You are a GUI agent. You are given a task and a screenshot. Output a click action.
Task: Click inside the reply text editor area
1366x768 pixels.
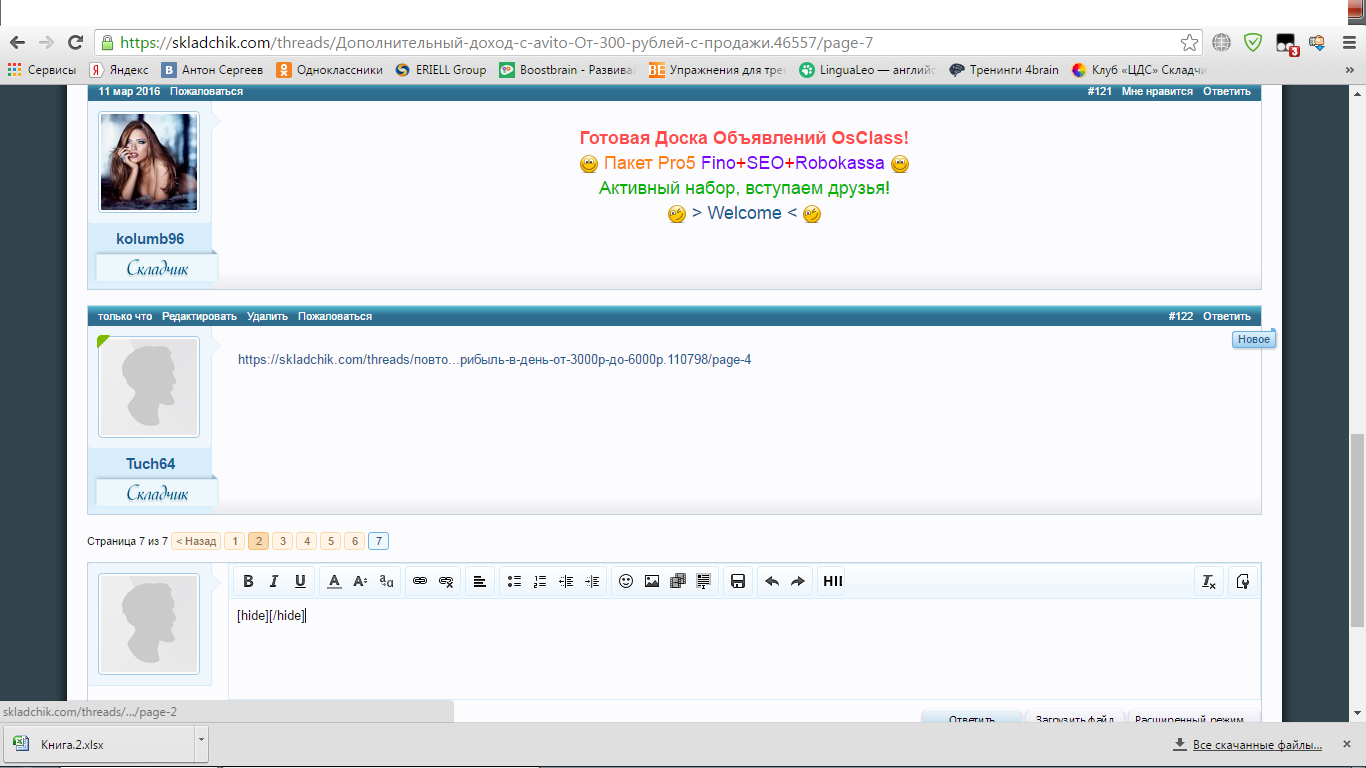click(744, 648)
